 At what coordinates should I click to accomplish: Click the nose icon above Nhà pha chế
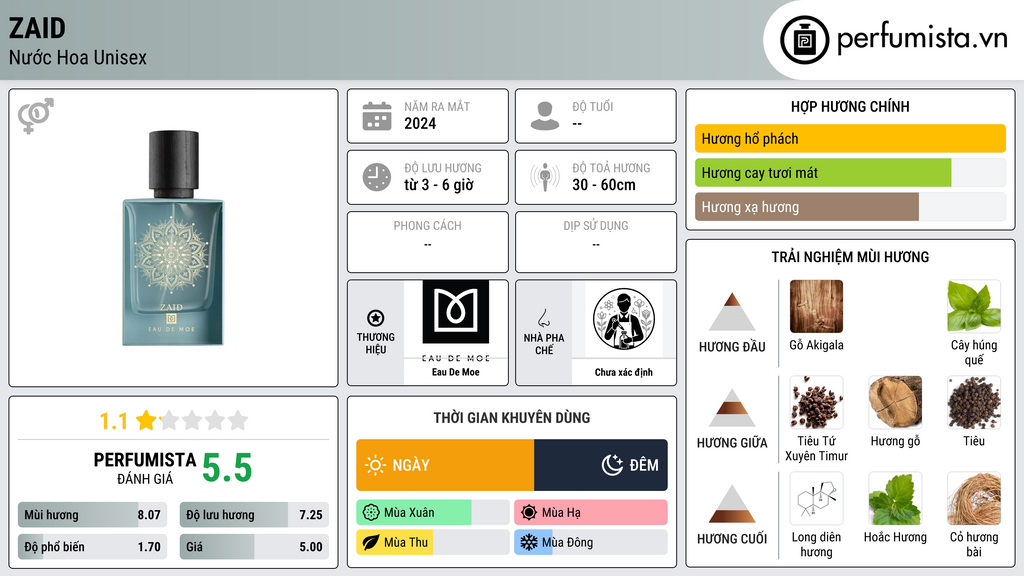tap(543, 318)
